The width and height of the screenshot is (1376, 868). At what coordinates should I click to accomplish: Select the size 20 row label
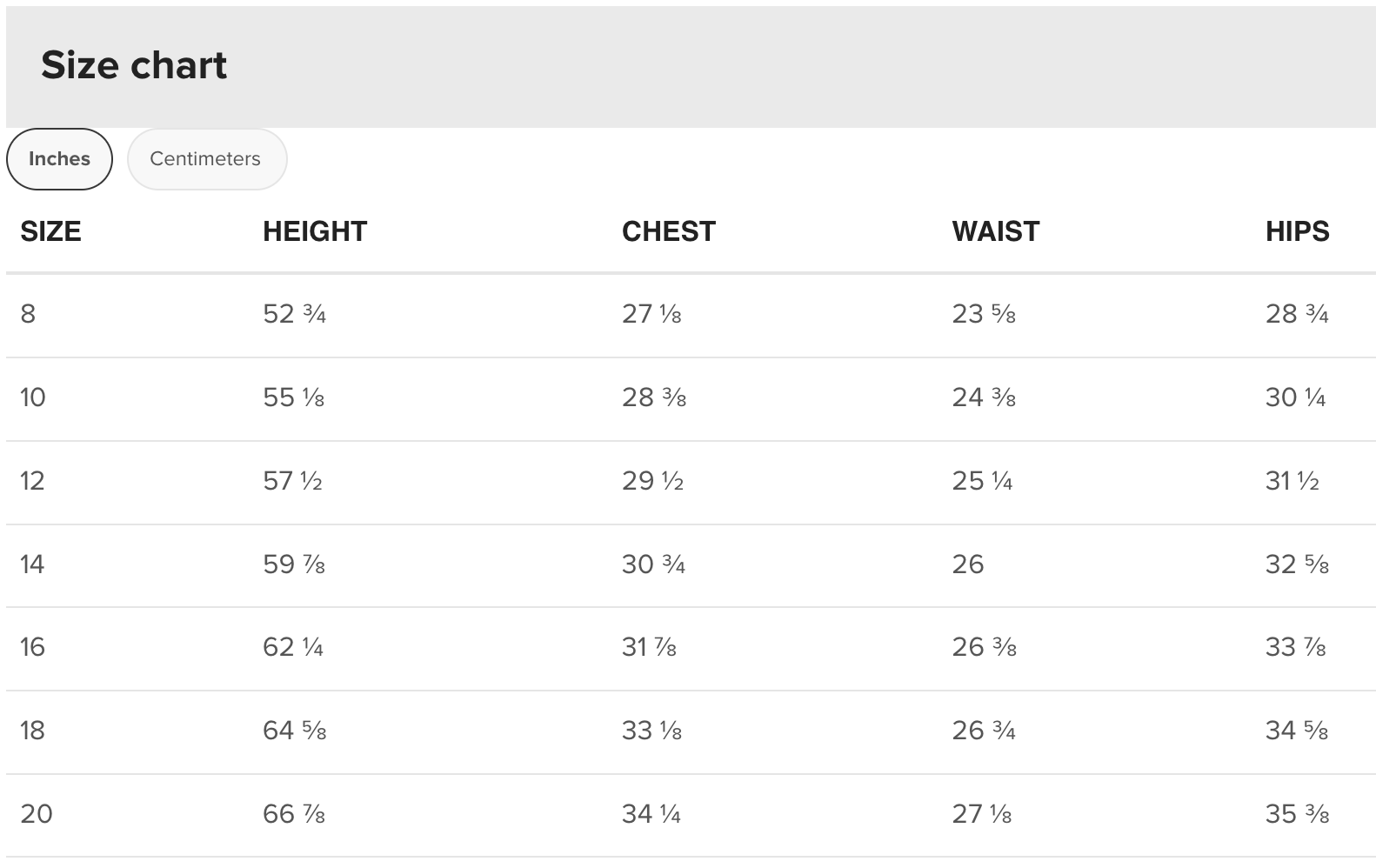click(x=36, y=814)
